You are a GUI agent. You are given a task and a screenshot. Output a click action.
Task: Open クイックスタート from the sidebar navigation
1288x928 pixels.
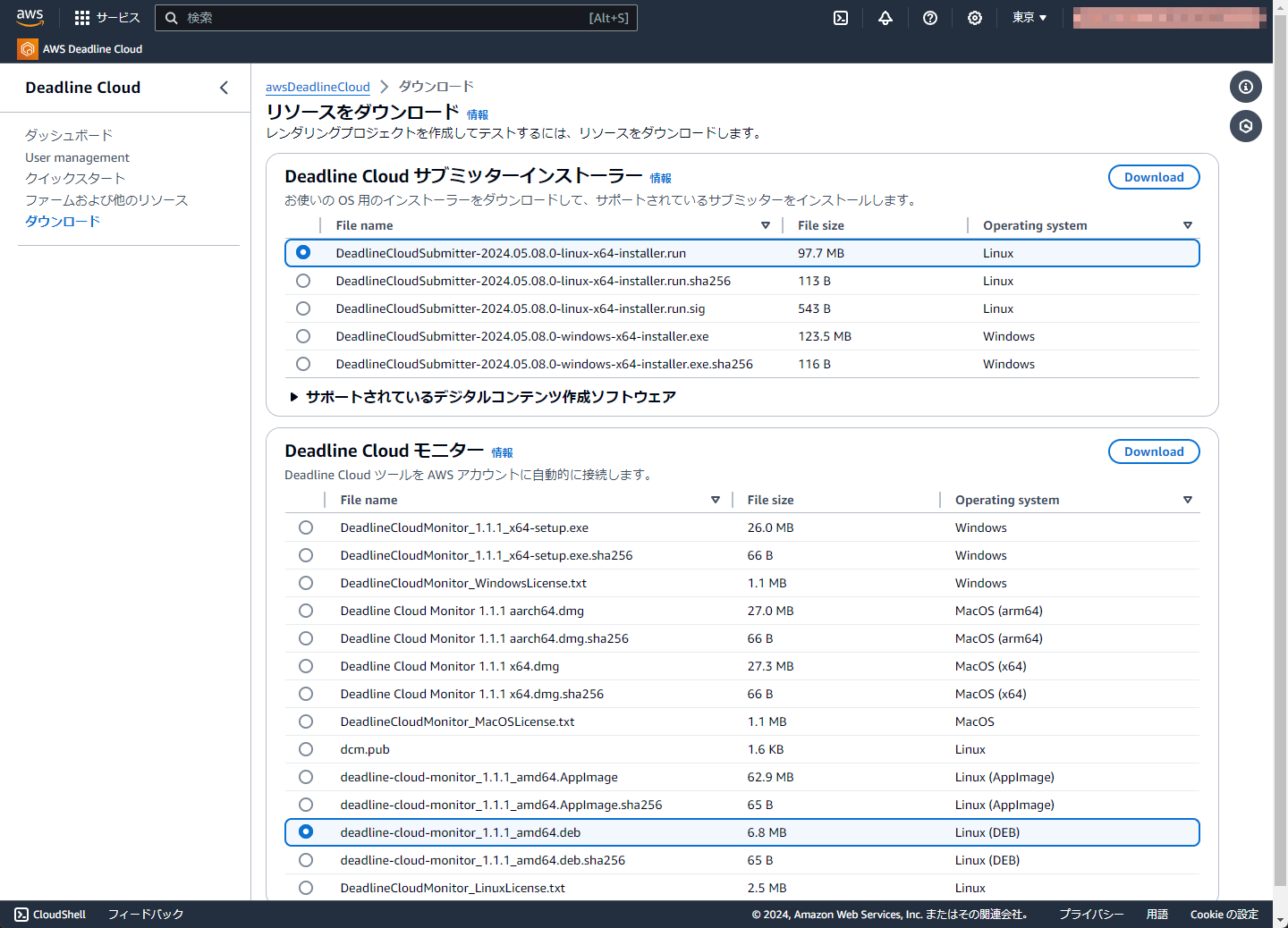[74, 178]
